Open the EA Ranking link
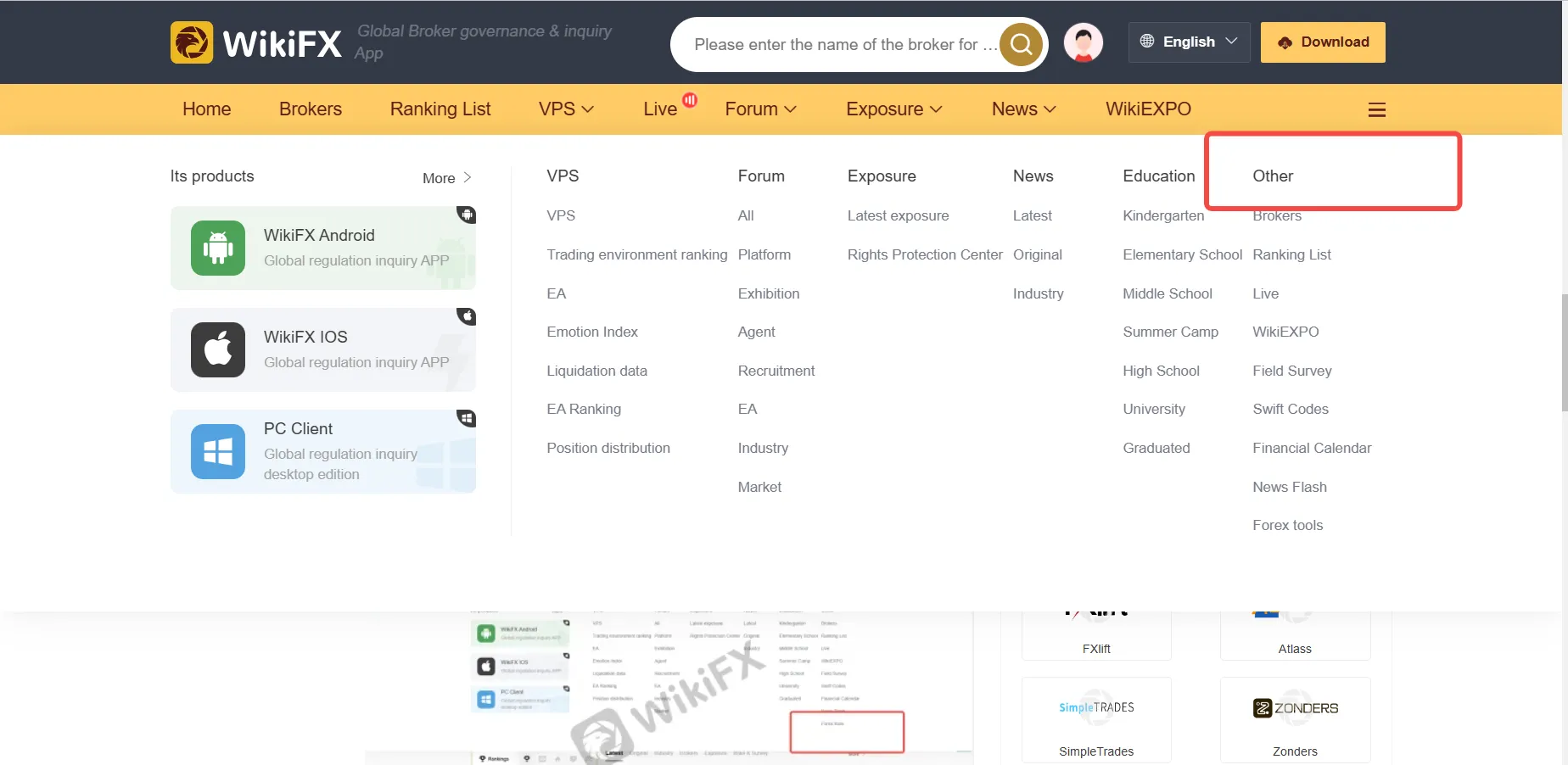Image resolution: width=1568 pixels, height=765 pixels. [584, 409]
